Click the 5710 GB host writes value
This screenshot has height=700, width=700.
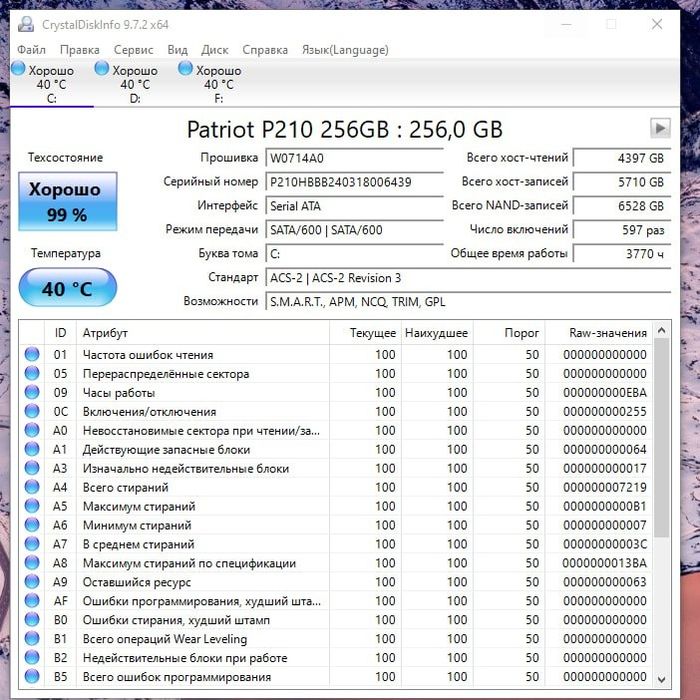[x=622, y=182]
